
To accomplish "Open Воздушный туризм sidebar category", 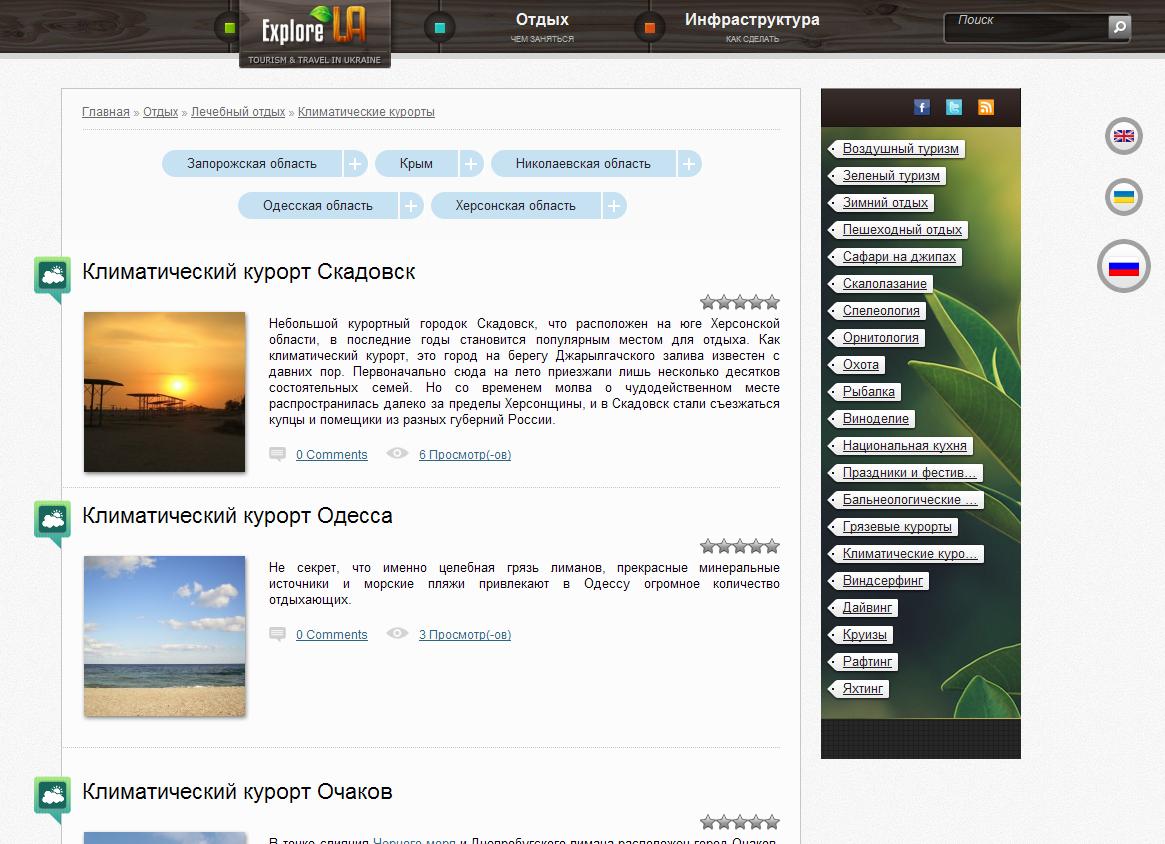I will pyautogui.click(x=900, y=149).
